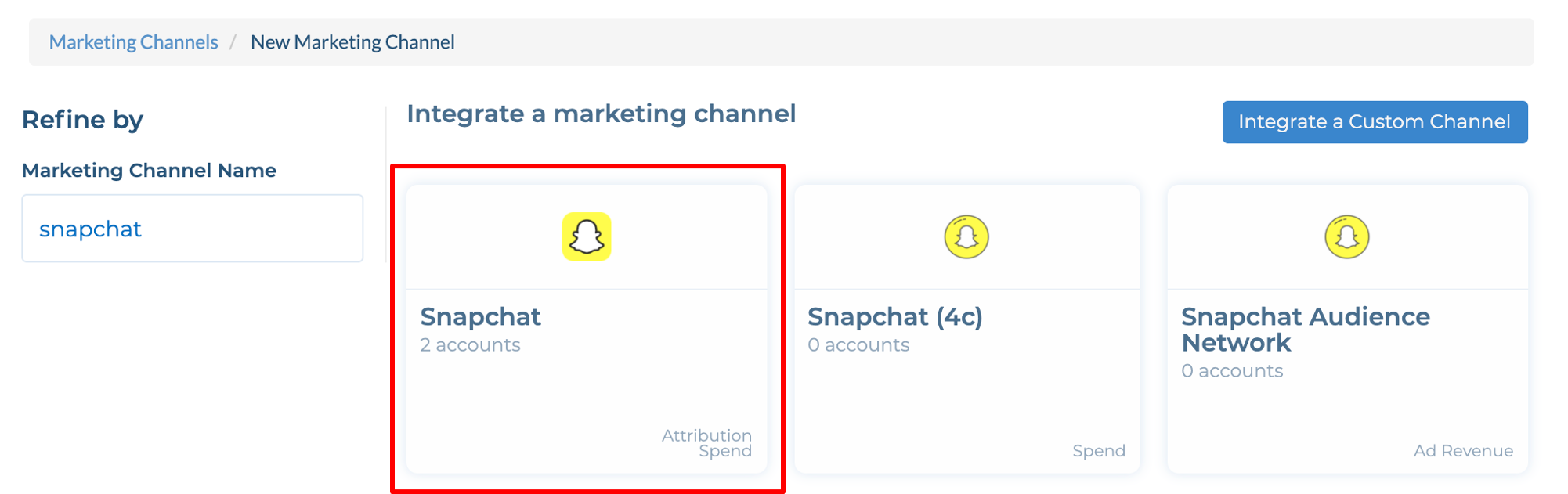Click the square yellow Snapchat ghost icon

pos(587,236)
